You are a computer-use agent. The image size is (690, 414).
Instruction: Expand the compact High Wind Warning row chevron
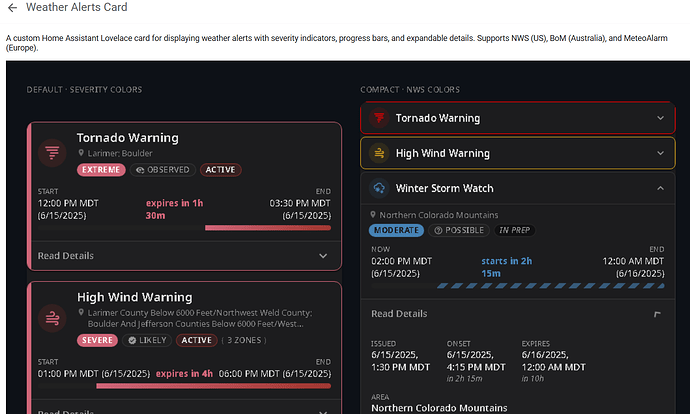click(660, 153)
